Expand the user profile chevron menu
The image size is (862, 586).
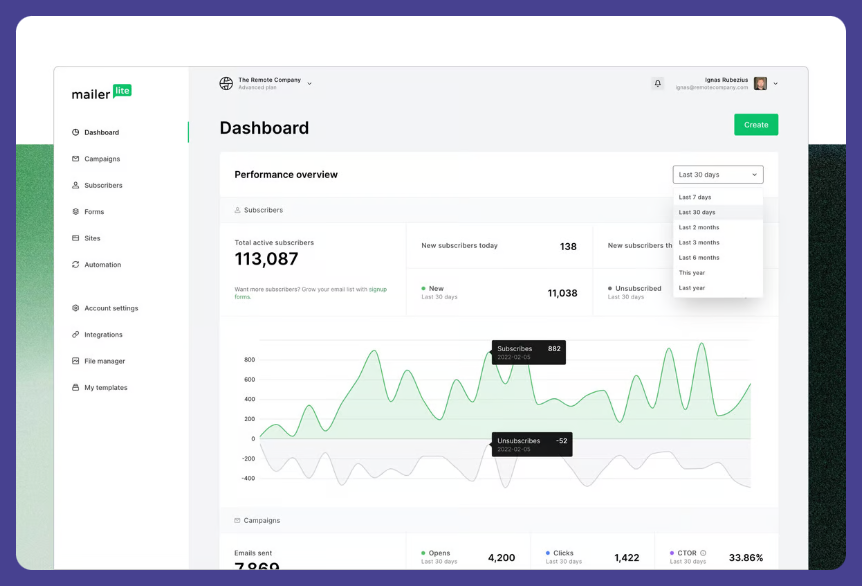776,84
